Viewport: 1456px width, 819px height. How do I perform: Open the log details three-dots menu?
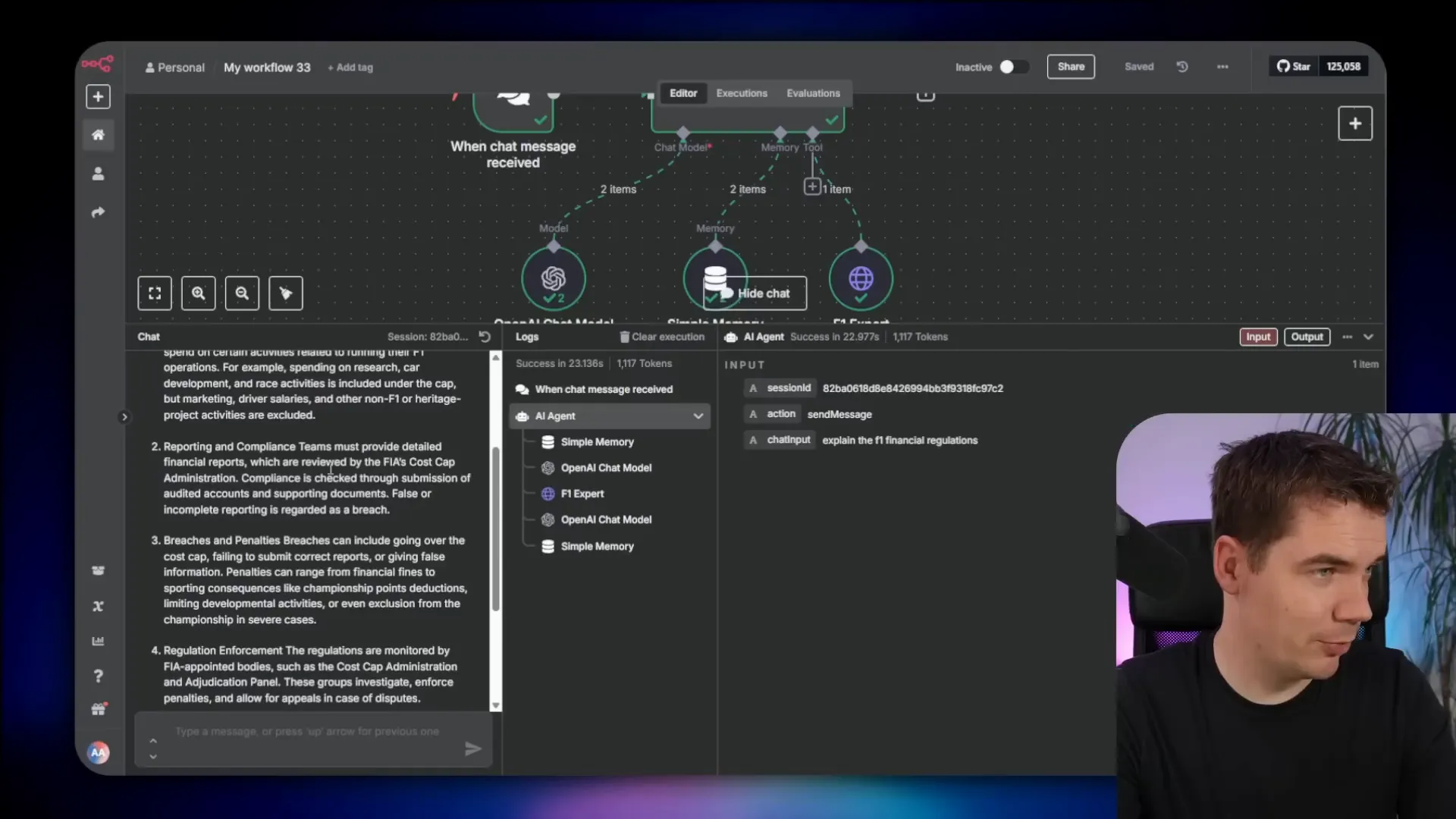pyautogui.click(x=1348, y=337)
